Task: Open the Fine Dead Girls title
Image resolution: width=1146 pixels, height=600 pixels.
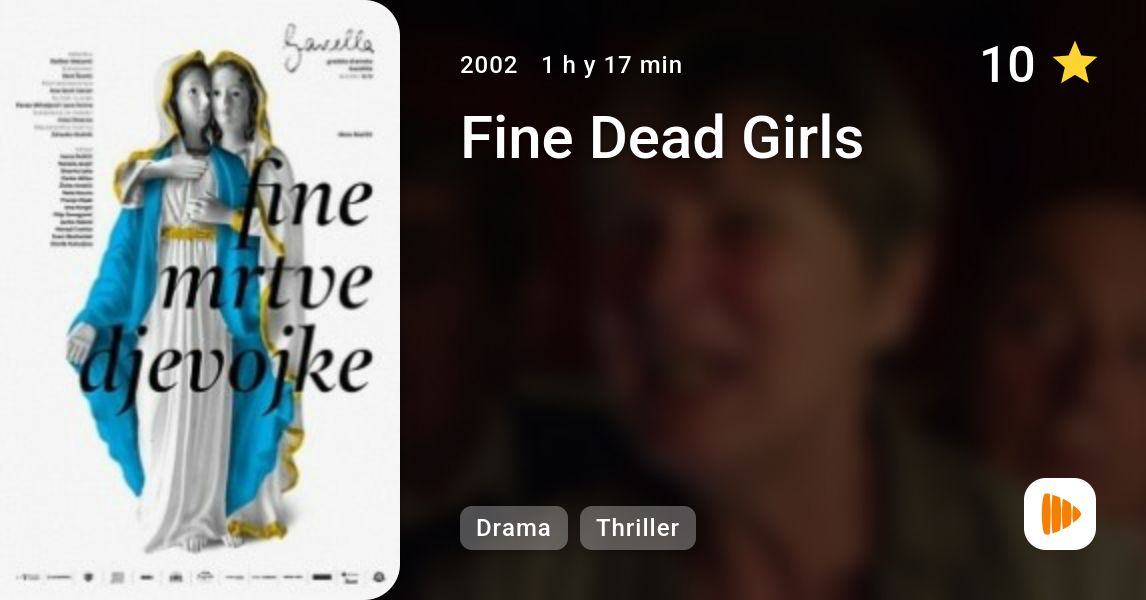Action: 662,137
